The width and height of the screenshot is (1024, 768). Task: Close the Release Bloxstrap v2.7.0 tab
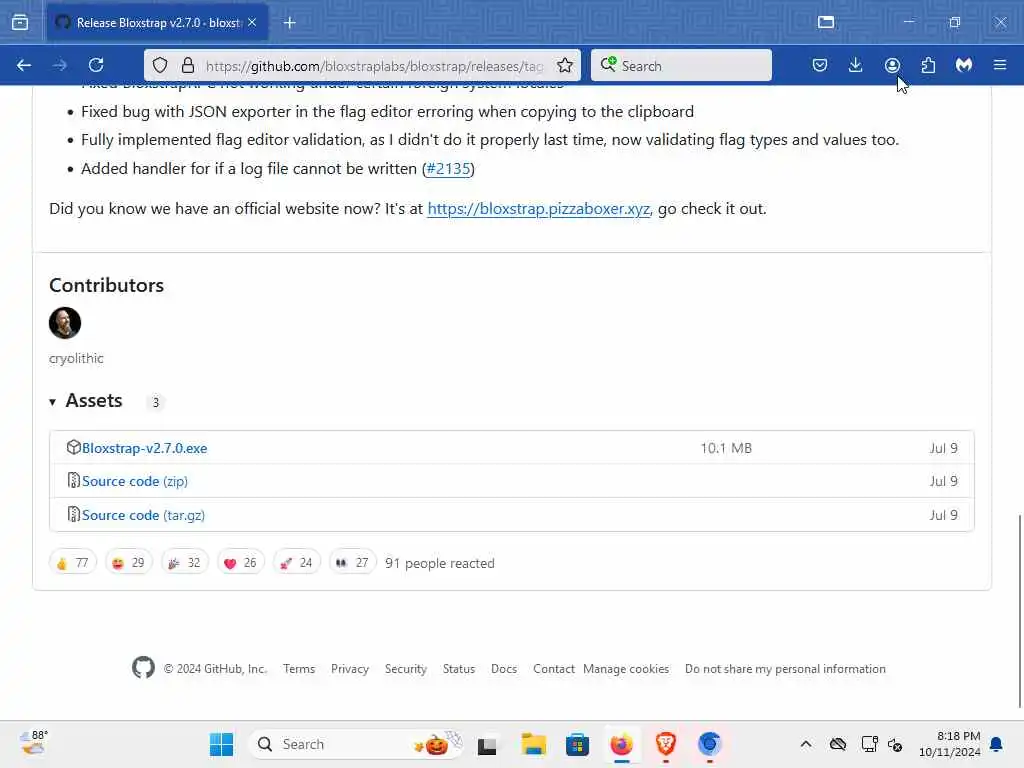click(252, 22)
